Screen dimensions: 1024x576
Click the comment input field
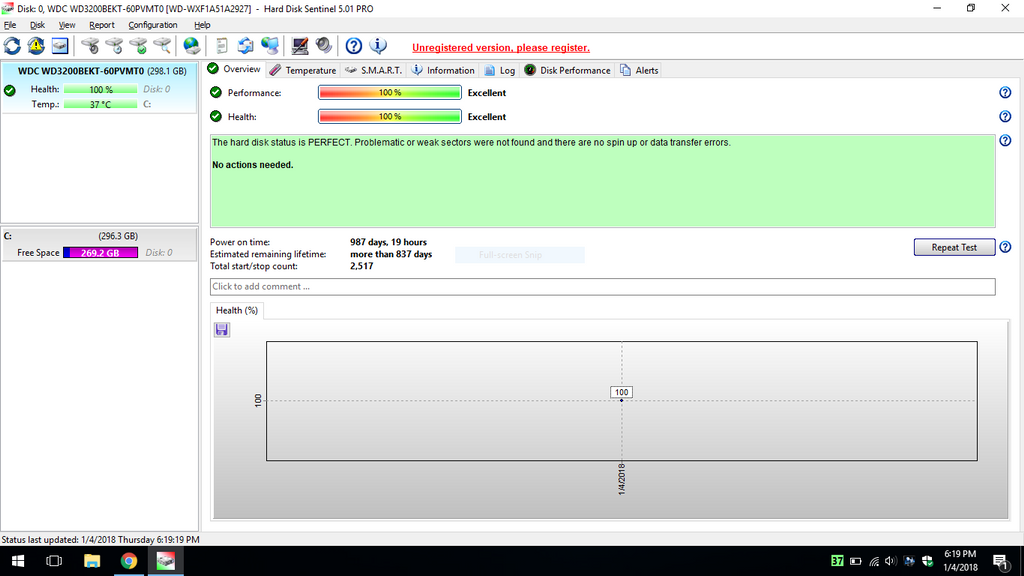(602, 287)
